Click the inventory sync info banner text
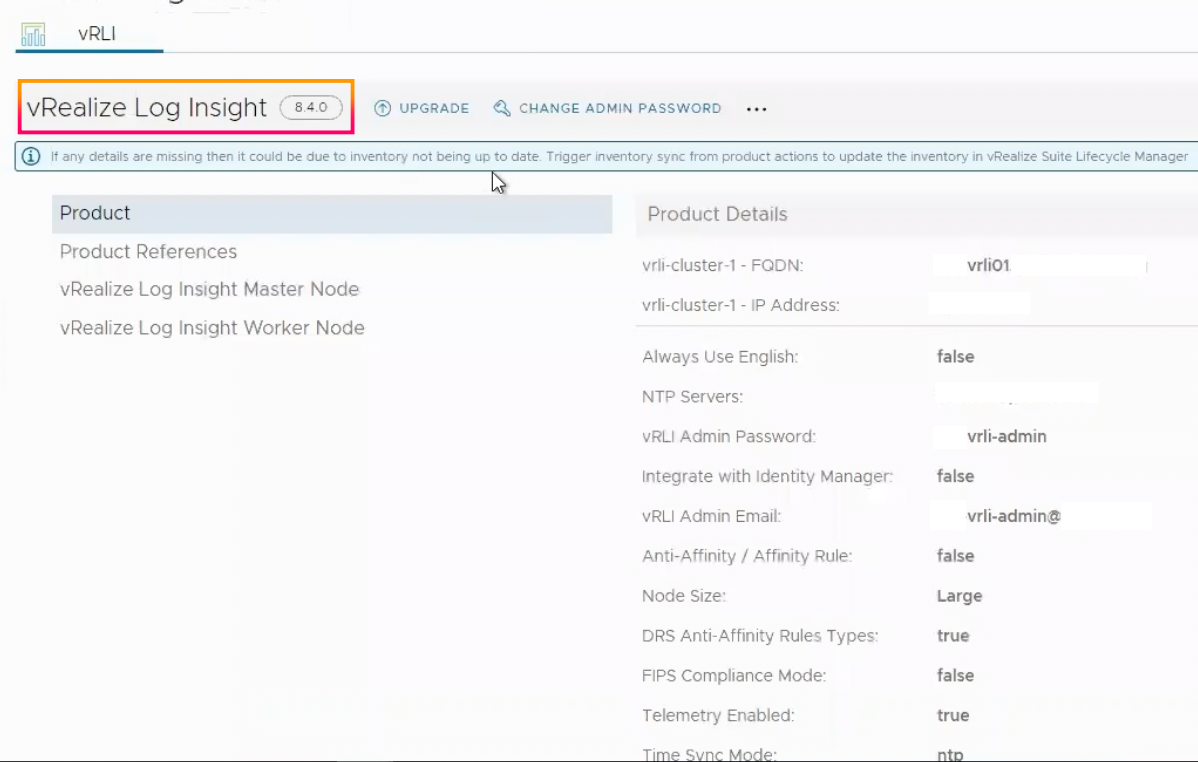1198x762 pixels. (x=619, y=157)
